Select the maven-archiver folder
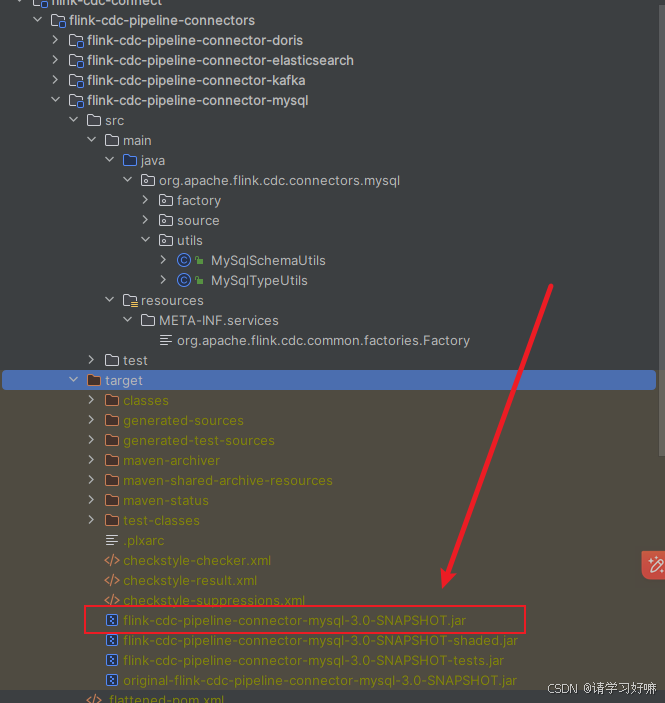 pos(171,460)
